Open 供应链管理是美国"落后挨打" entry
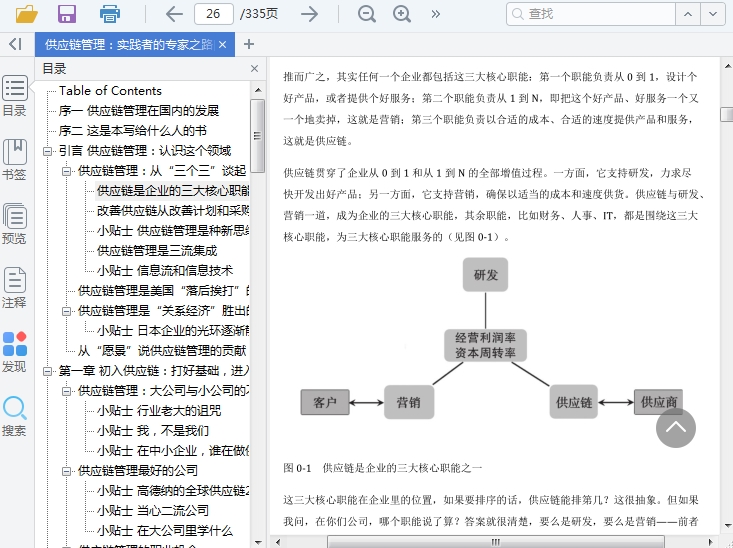The height and width of the screenshot is (548, 733). click(x=163, y=291)
